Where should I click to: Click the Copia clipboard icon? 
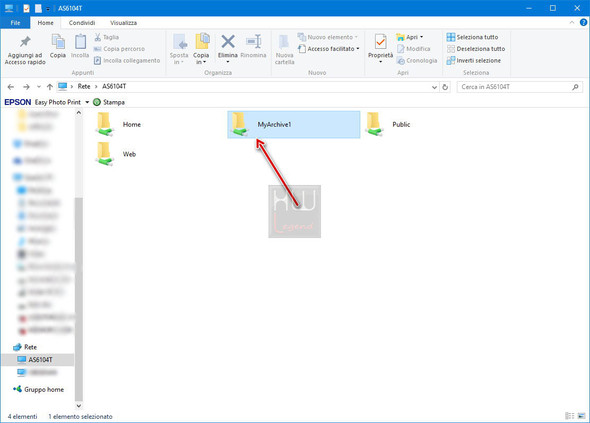pyautogui.click(x=58, y=46)
